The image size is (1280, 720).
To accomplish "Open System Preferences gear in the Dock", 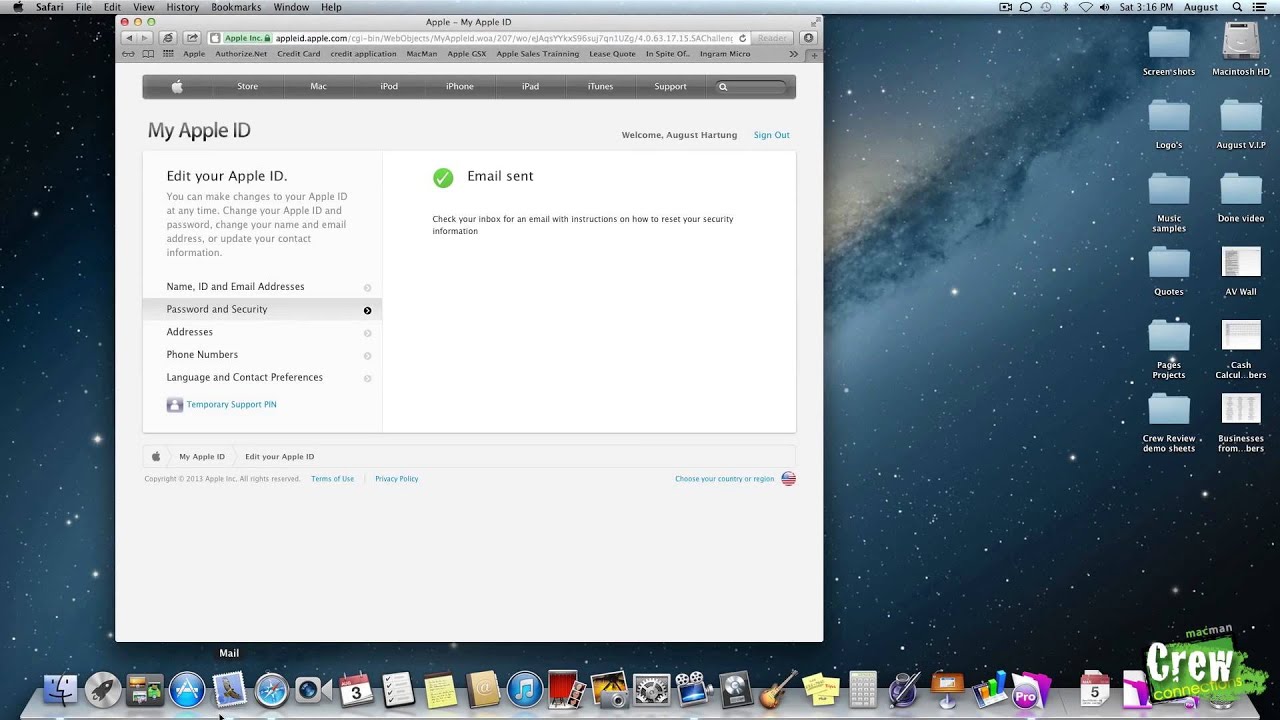I will click(x=651, y=690).
